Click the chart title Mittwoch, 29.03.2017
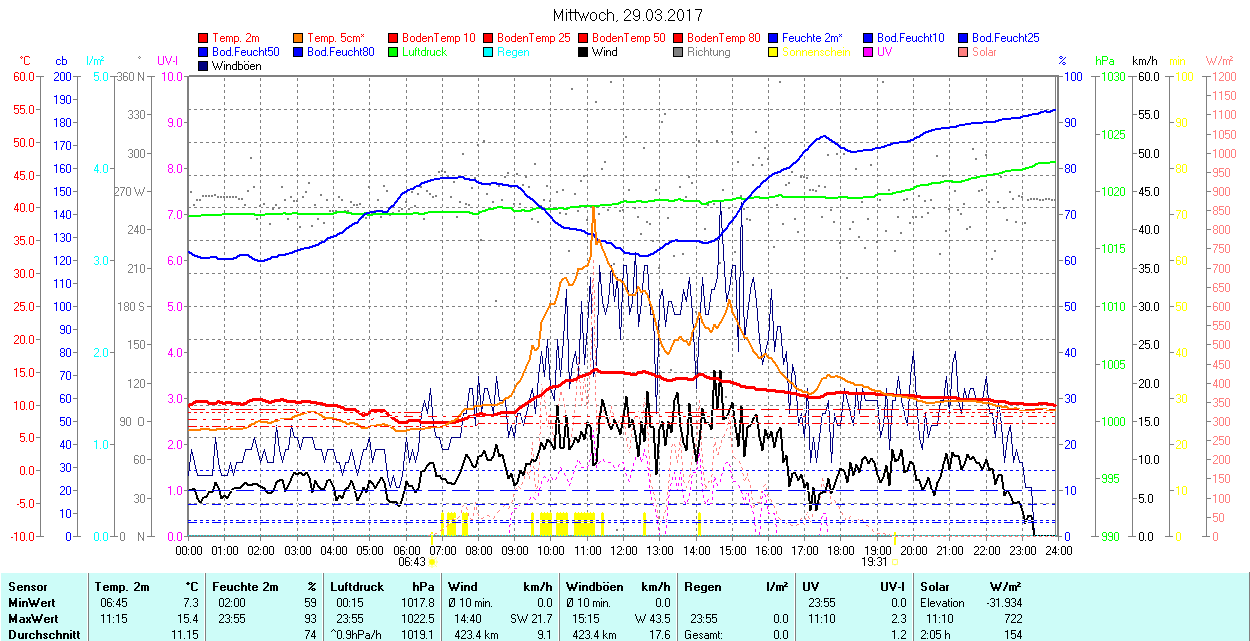Screen dimensions: 1250x641 point(627,16)
